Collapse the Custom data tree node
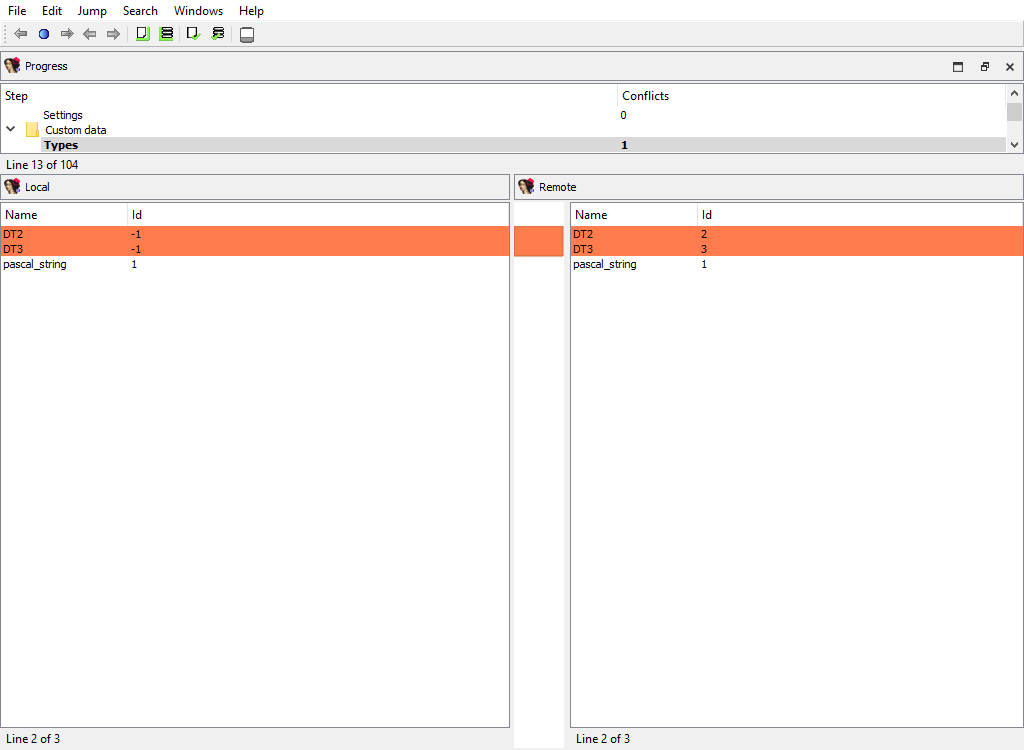 [11, 130]
